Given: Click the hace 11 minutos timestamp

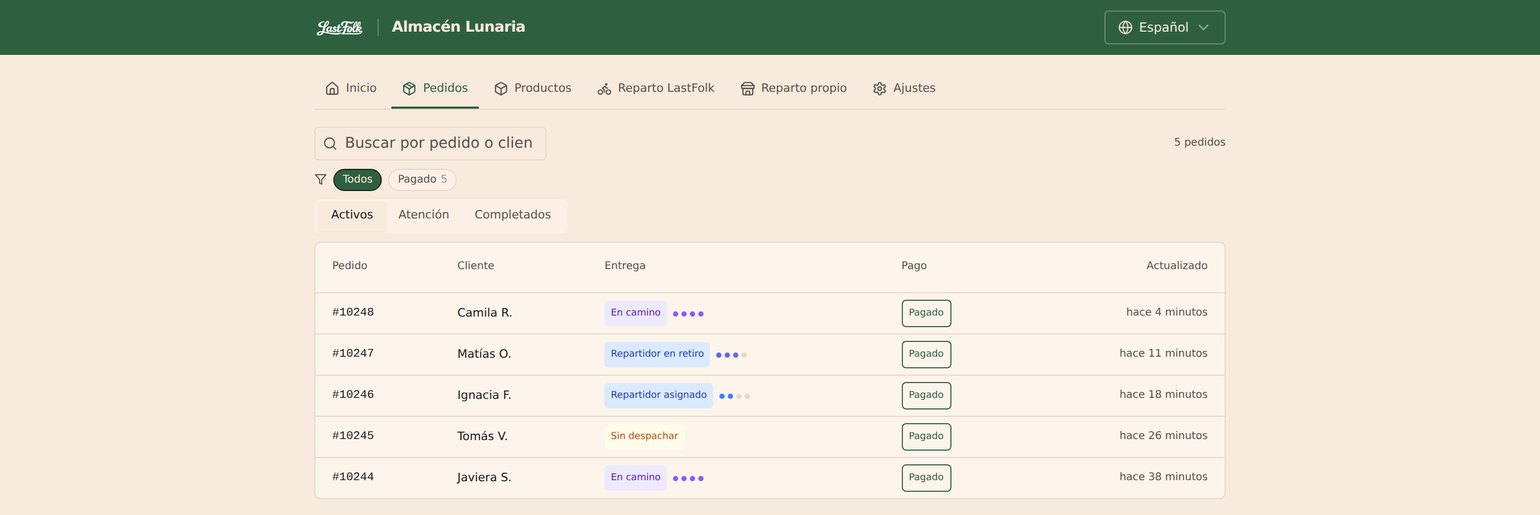Looking at the screenshot, I should coord(1163,353).
